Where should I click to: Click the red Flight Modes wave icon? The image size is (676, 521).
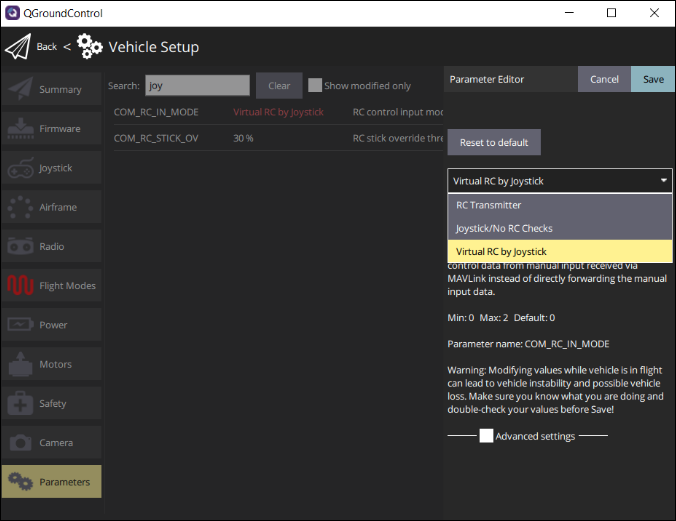(20, 286)
